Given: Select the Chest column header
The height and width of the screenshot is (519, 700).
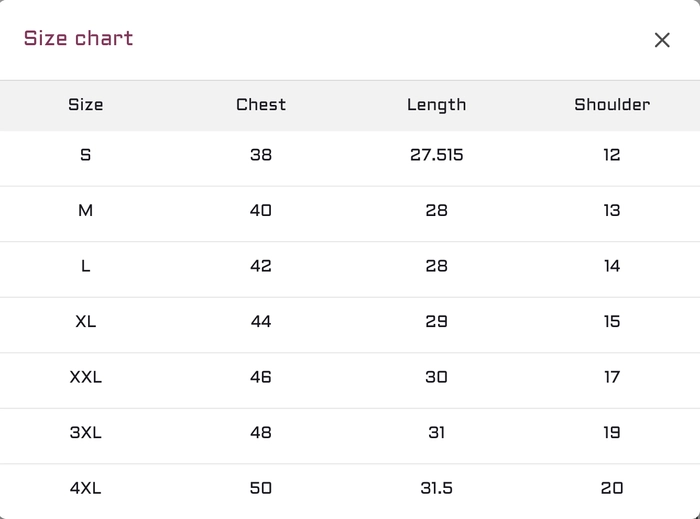Looking at the screenshot, I should click(x=261, y=105).
